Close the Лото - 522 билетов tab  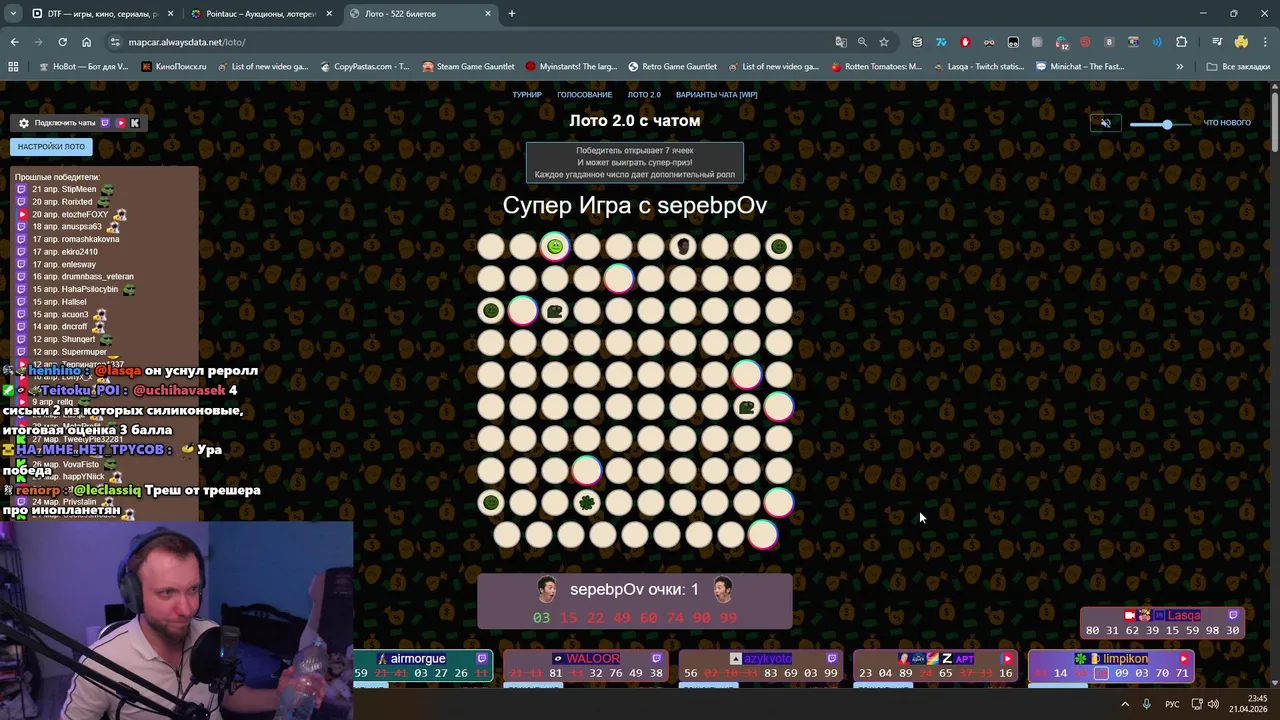click(488, 14)
